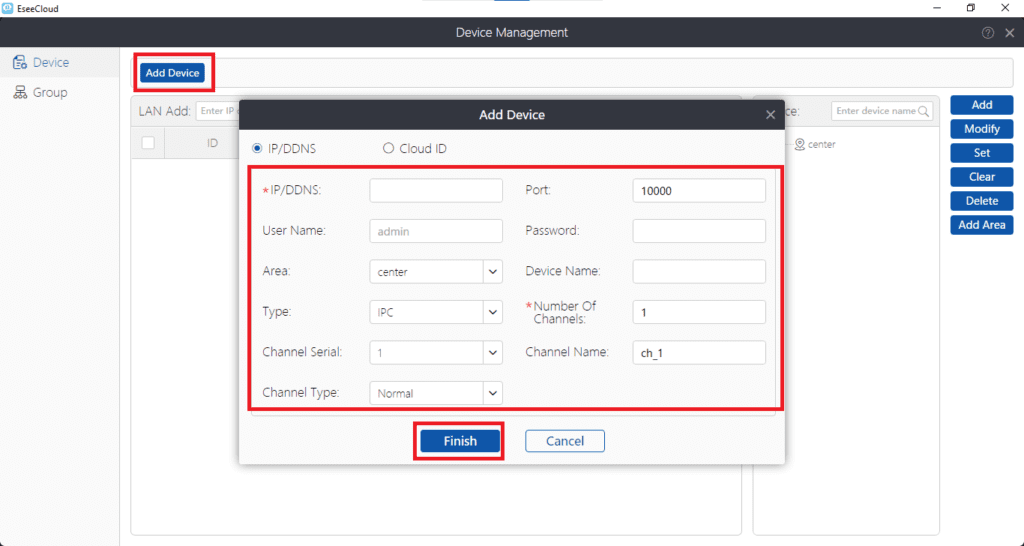Choose the Cloud ID radio option

tap(389, 148)
